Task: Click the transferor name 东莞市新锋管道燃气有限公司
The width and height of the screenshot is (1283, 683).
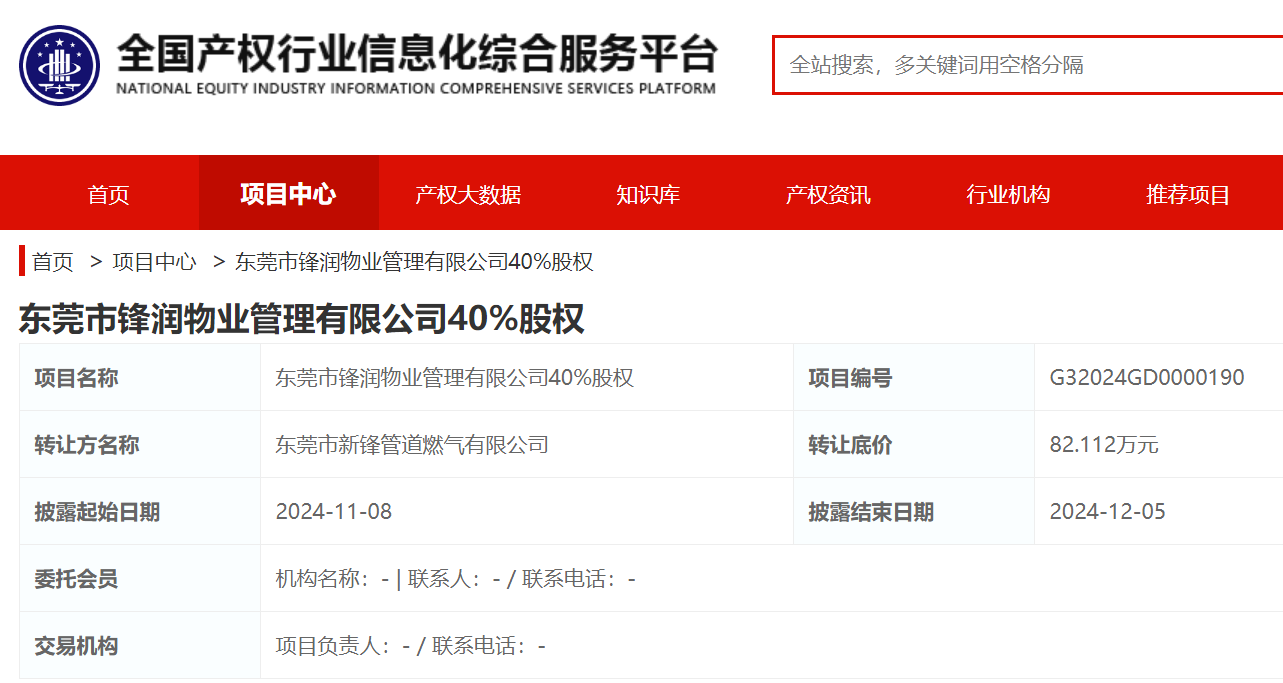Action: click(x=412, y=445)
